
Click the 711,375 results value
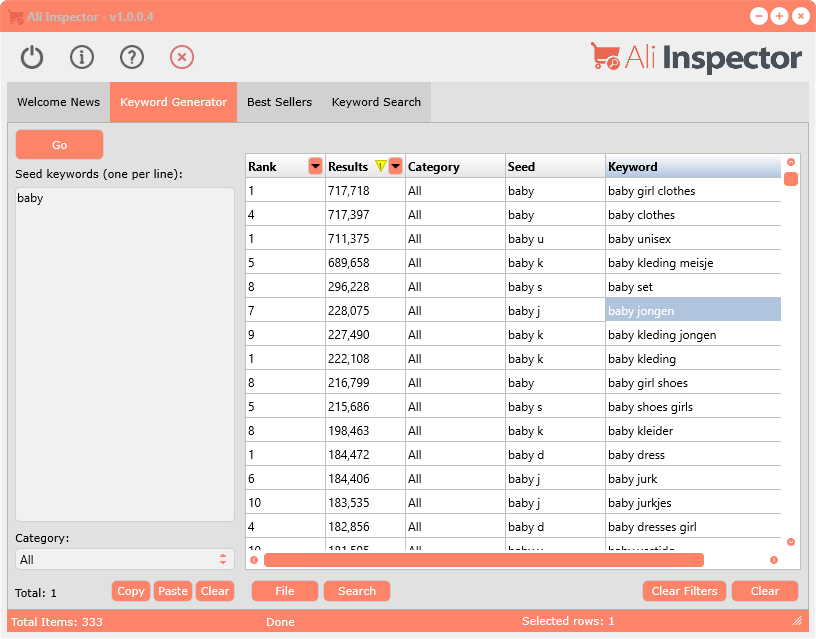click(349, 239)
